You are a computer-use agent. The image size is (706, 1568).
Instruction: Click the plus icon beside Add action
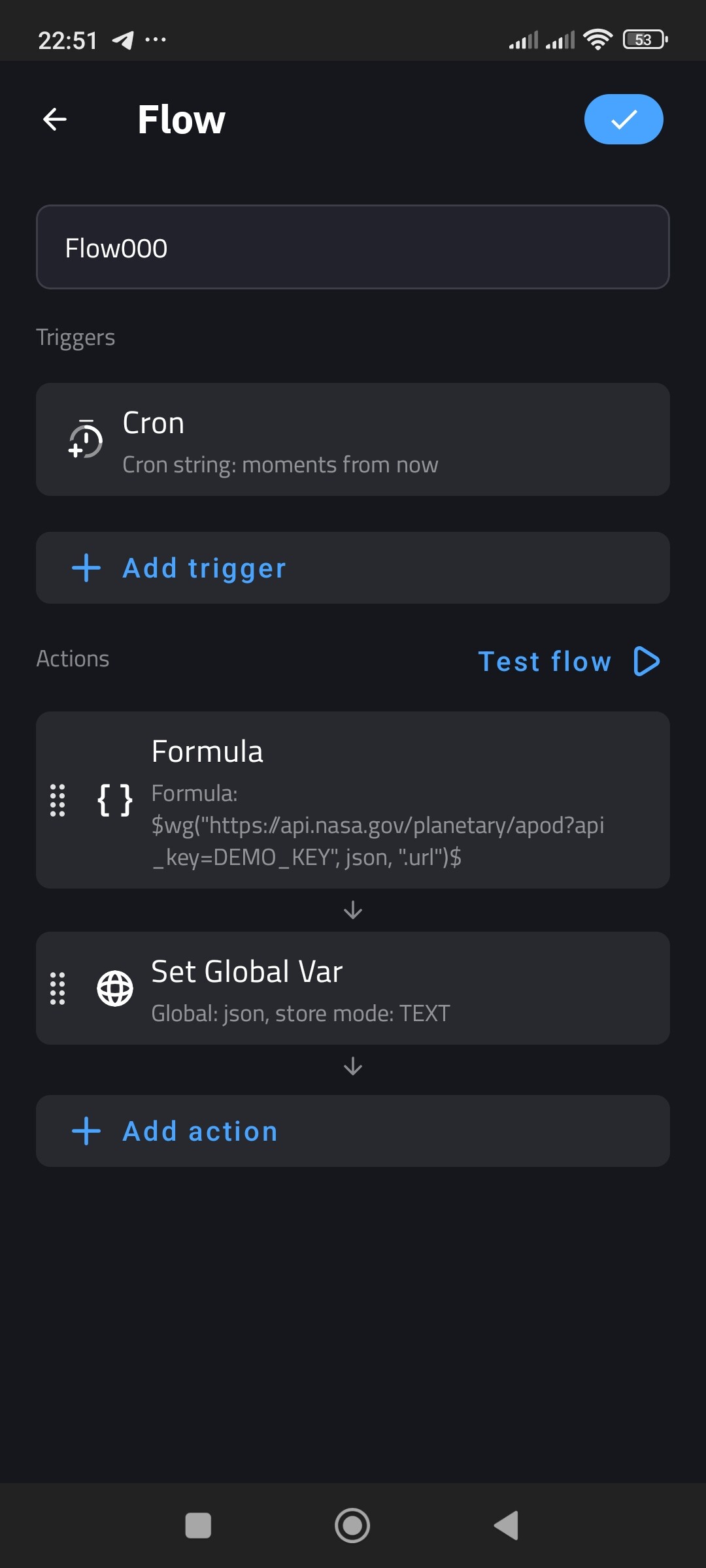click(x=86, y=1131)
